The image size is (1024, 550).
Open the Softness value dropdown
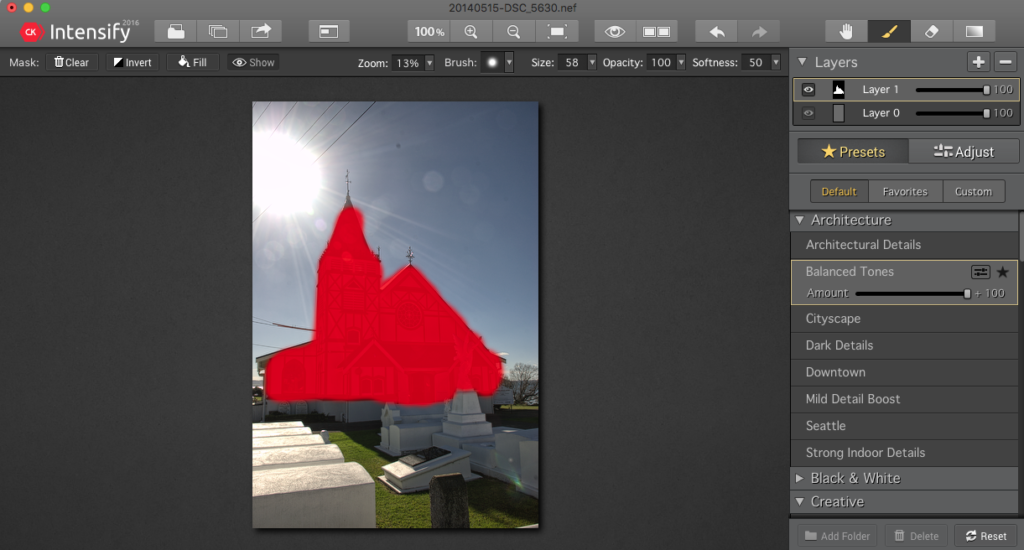click(776, 63)
